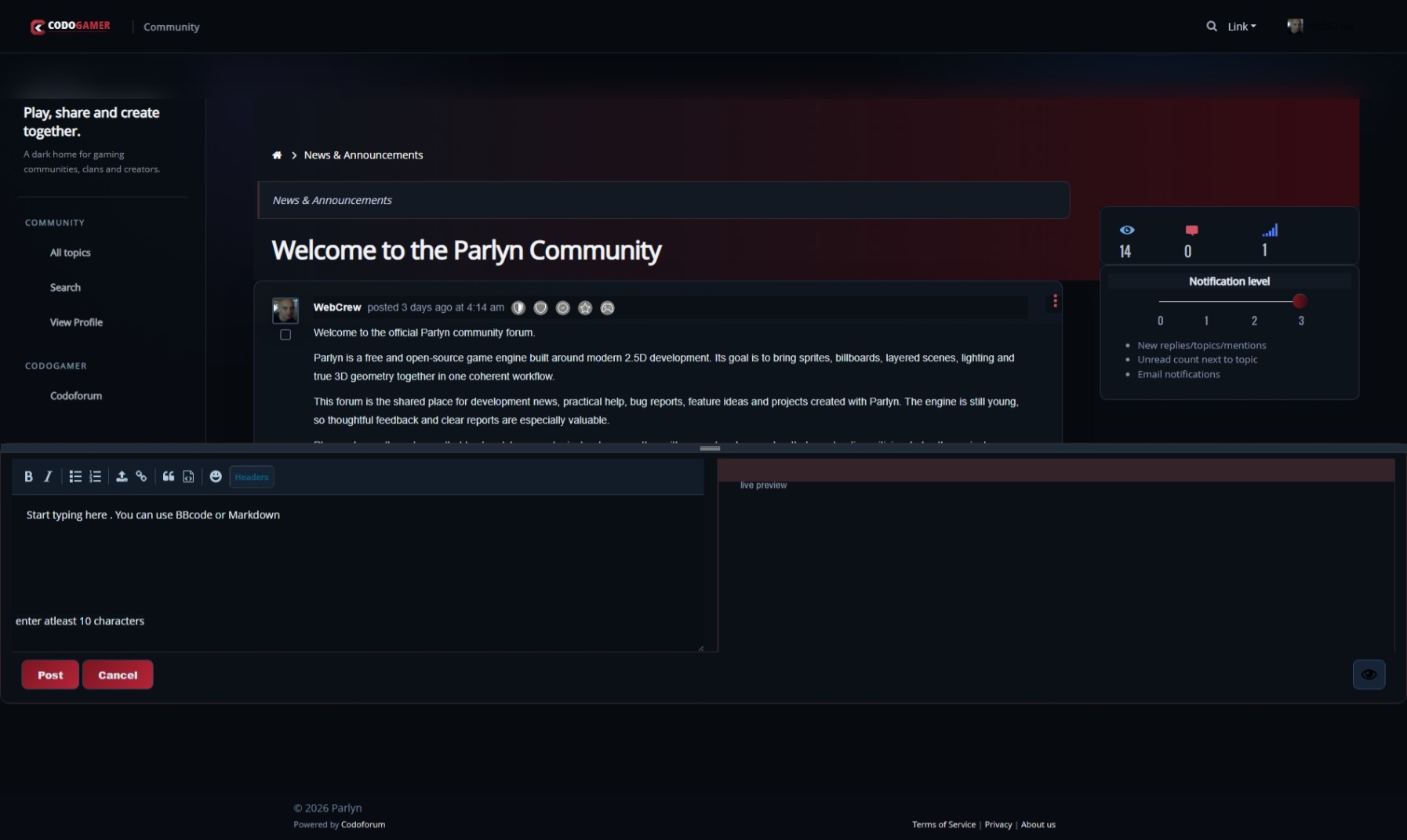
Task: Click the replies speech bubble icon
Action: pyautogui.click(x=1192, y=230)
